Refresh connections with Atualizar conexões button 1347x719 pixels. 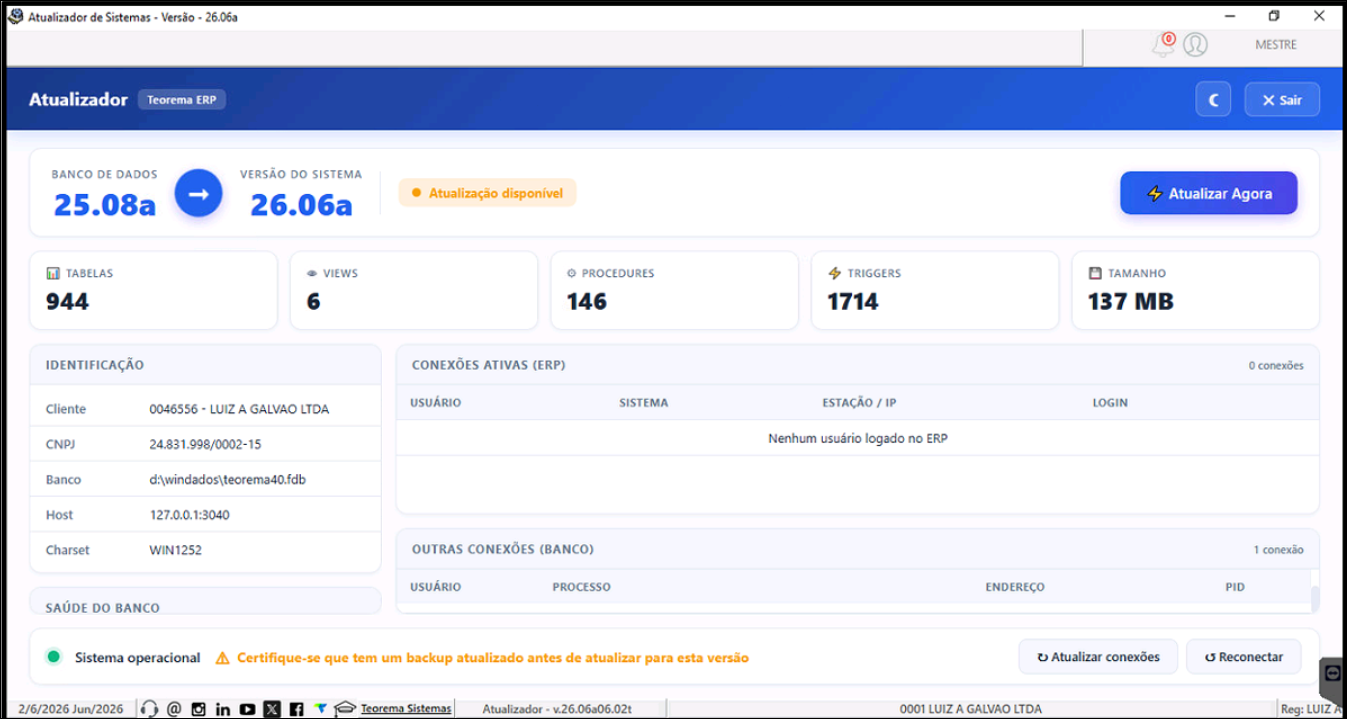pyautogui.click(x=1098, y=657)
